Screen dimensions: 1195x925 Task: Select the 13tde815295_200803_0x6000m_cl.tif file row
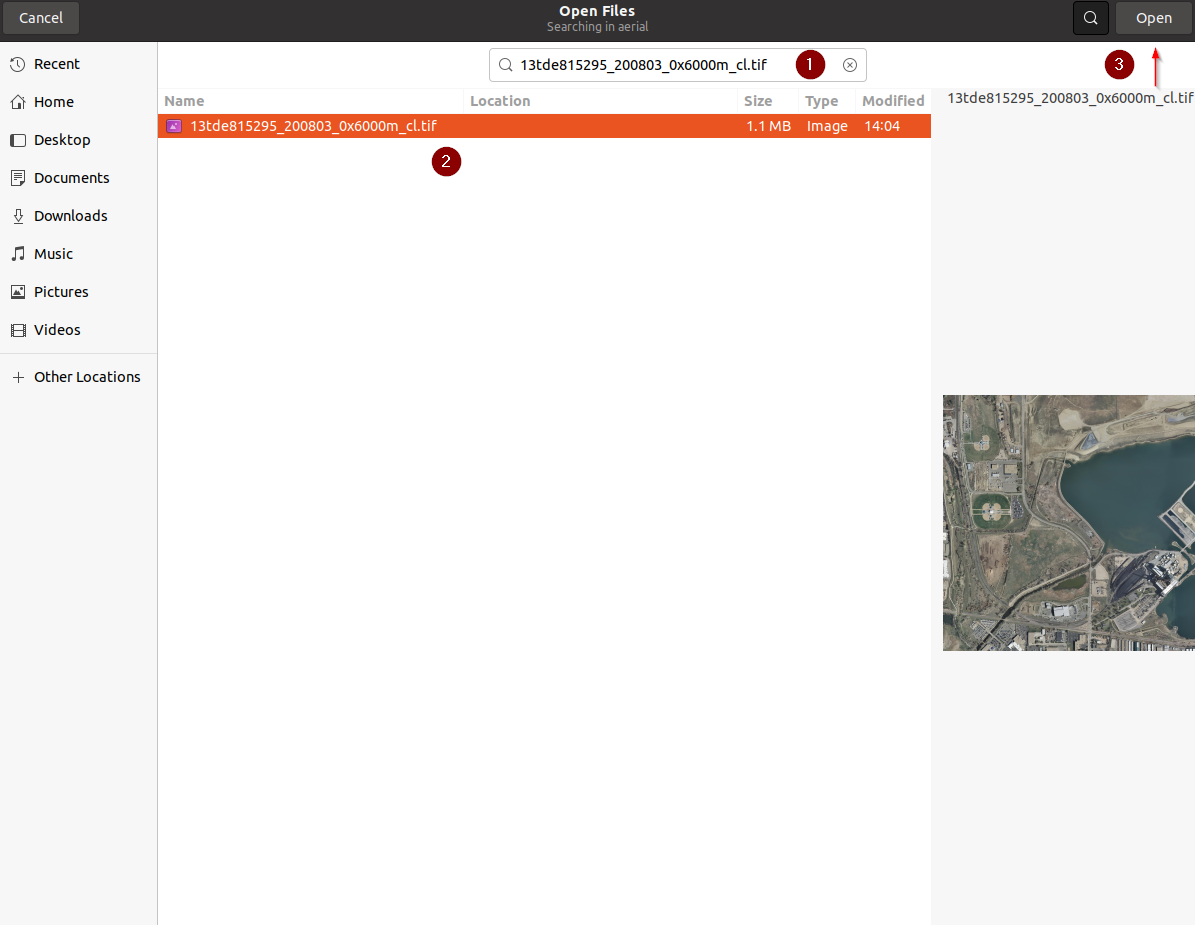[544, 126]
